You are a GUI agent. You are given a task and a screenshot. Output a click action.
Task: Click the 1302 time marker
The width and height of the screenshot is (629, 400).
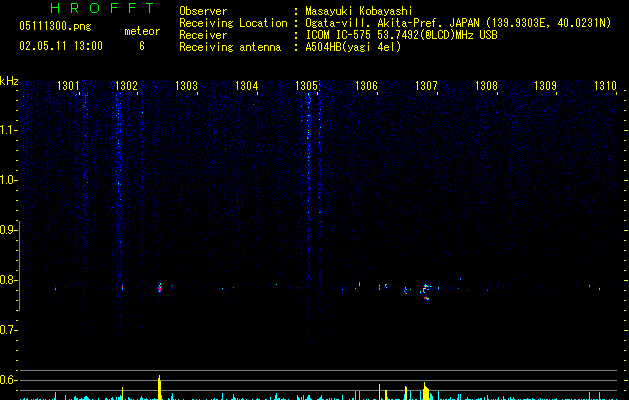pos(126,86)
